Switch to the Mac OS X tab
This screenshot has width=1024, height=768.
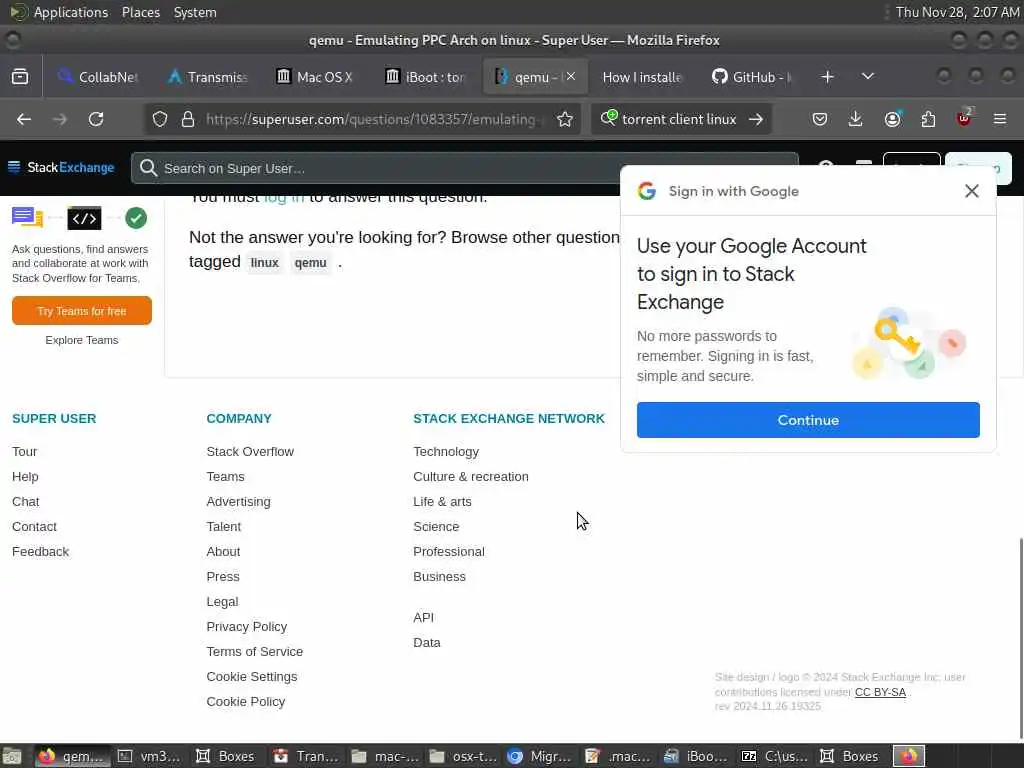click(x=315, y=77)
